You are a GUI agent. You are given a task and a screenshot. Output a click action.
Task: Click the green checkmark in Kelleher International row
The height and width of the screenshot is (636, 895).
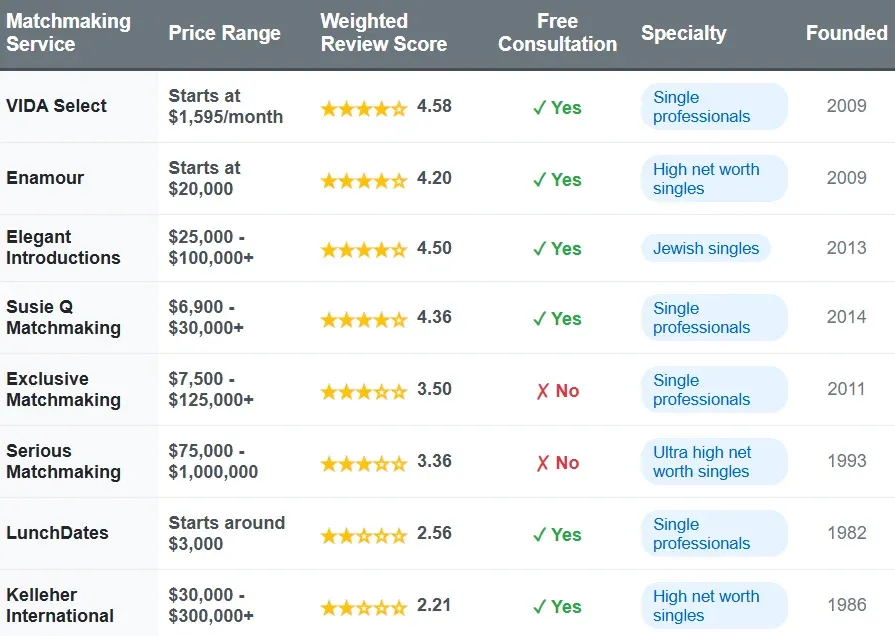tap(539, 607)
